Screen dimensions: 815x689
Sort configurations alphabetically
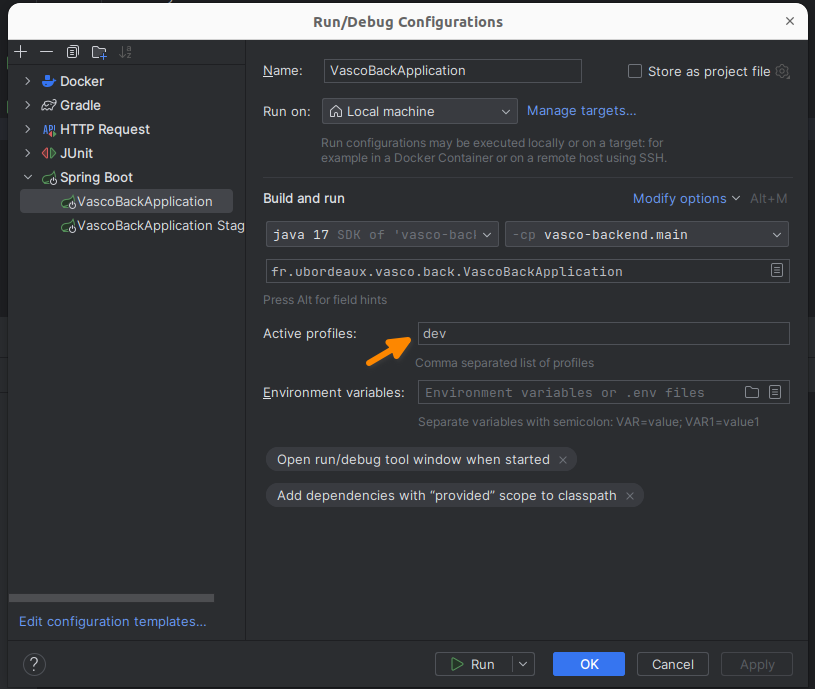point(124,51)
